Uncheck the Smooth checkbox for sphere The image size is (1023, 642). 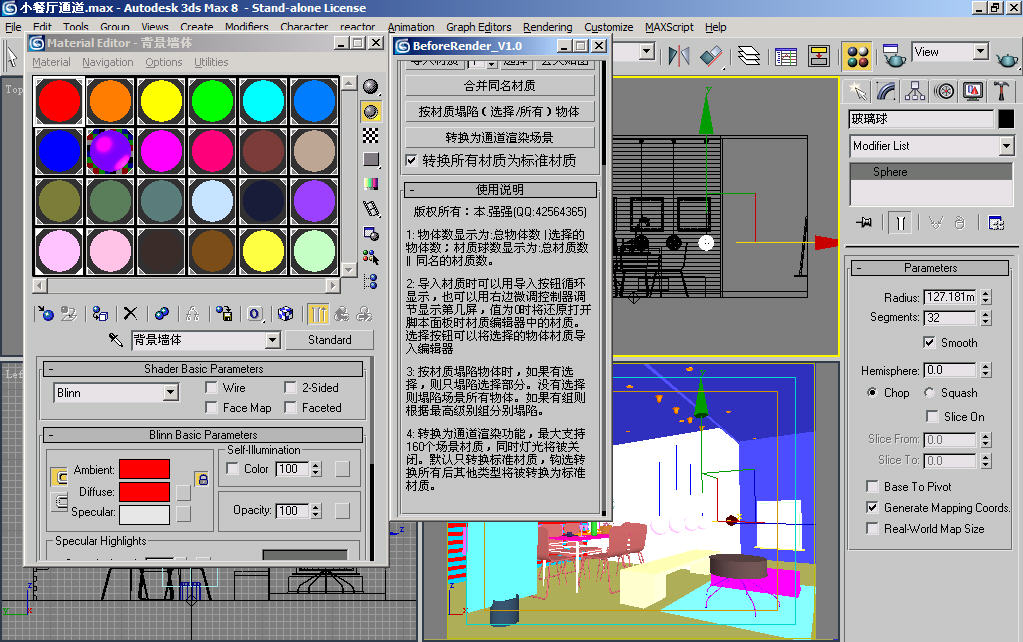pos(929,342)
